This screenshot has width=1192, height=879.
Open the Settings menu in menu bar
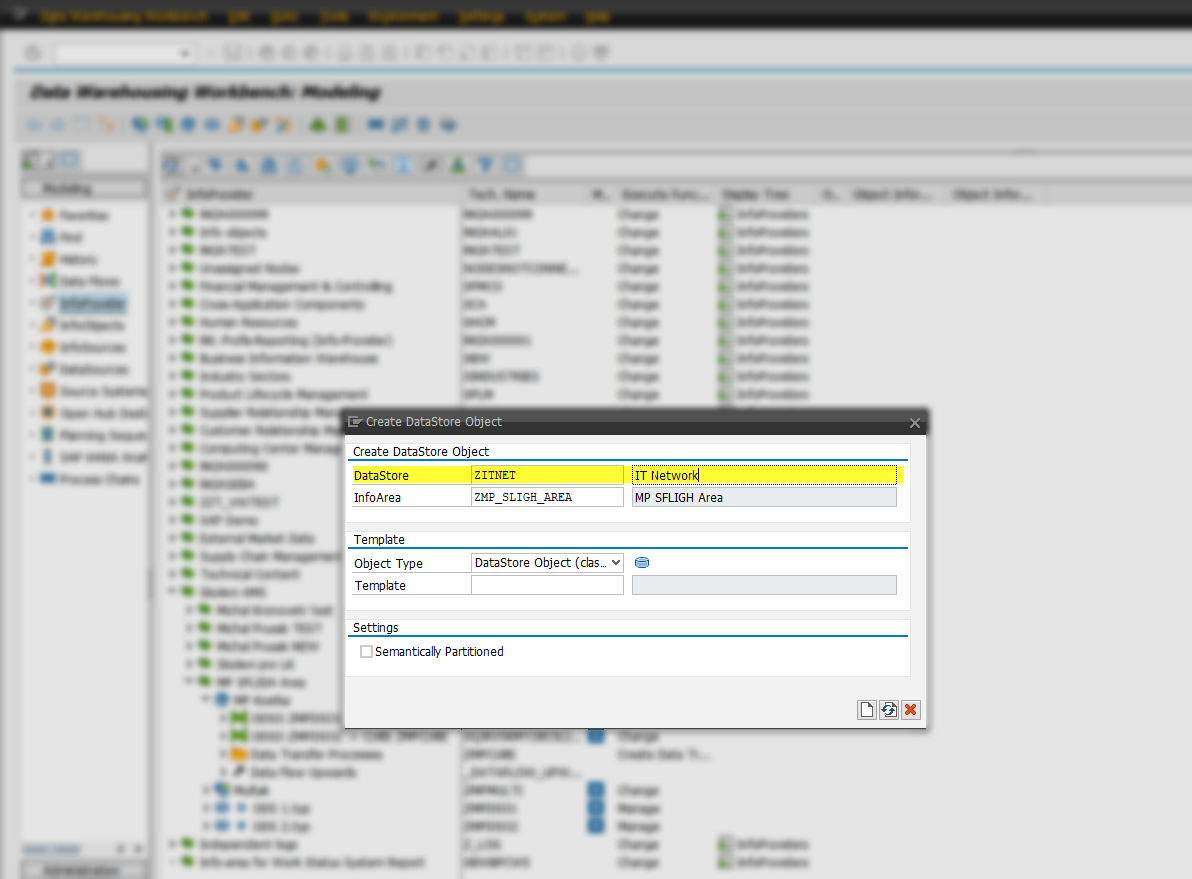pos(481,17)
